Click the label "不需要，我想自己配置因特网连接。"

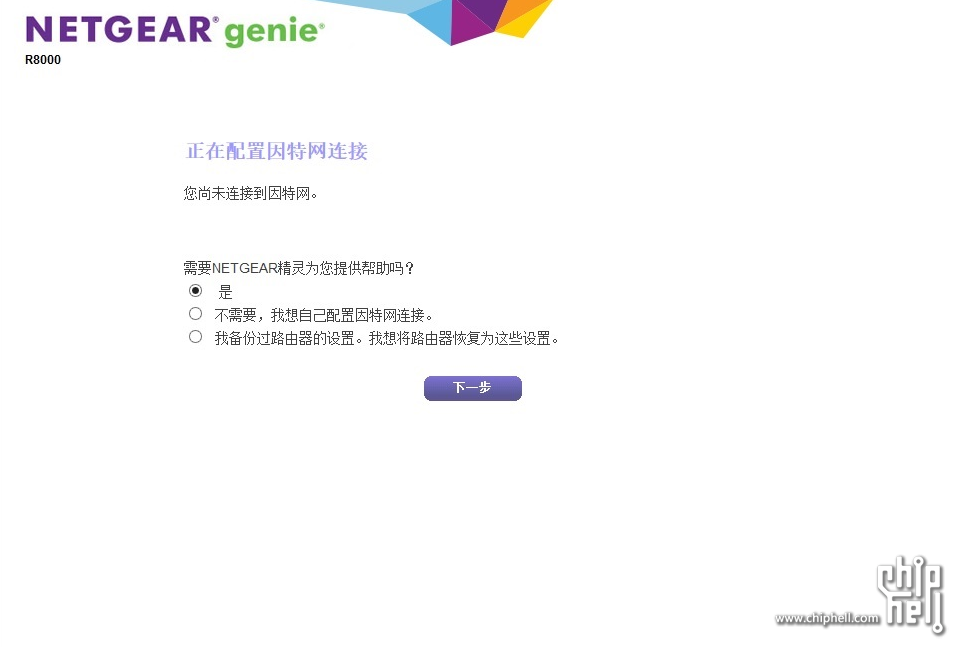click(x=324, y=315)
